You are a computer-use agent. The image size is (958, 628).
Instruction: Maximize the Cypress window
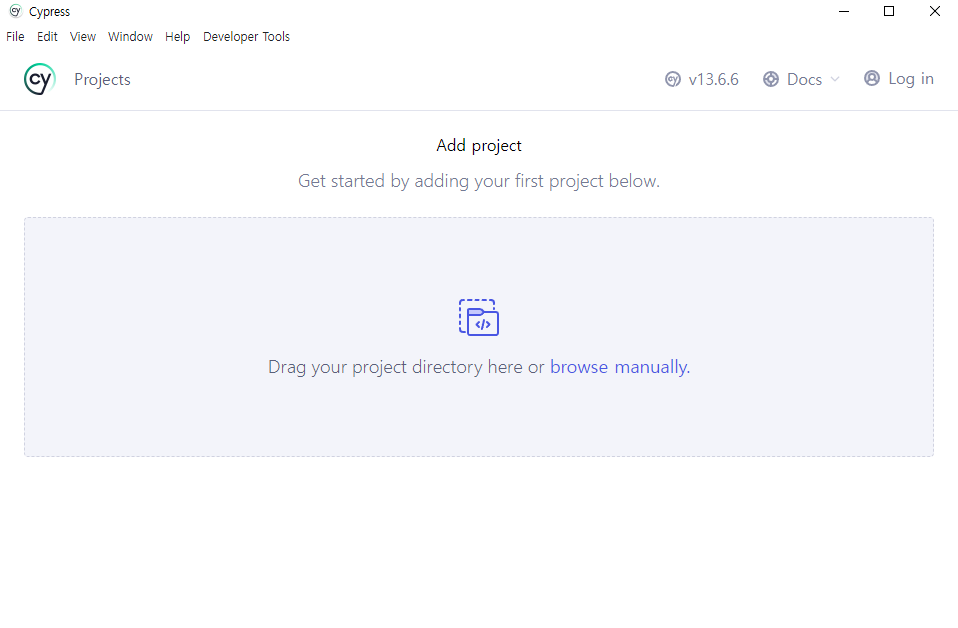click(x=889, y=11)
